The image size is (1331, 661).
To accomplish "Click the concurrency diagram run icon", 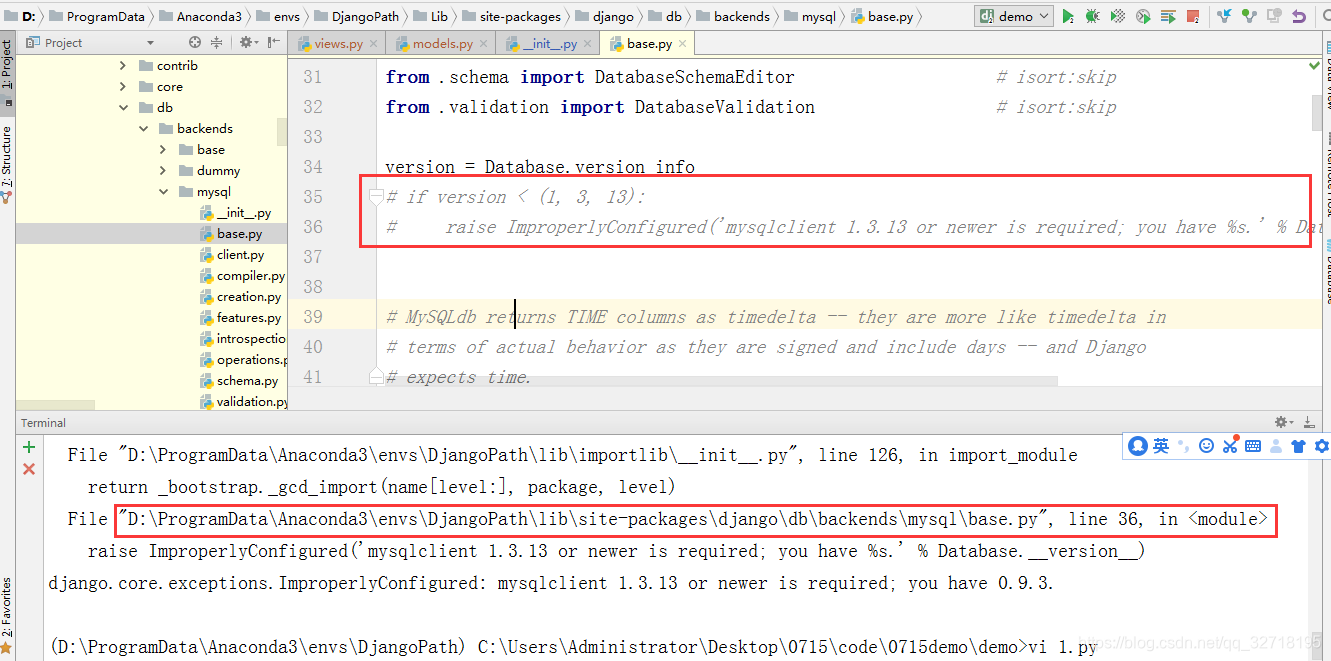I will (x=1168, y=16).
